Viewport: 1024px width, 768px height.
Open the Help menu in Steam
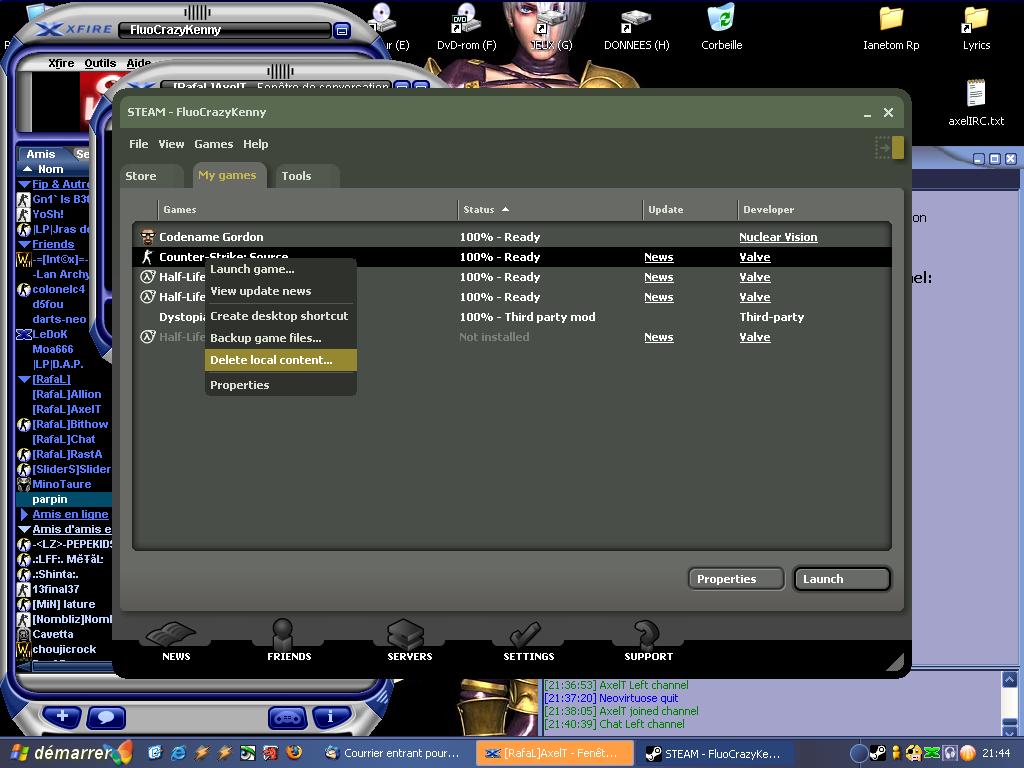pyautogui.click(x=255, y=144)
